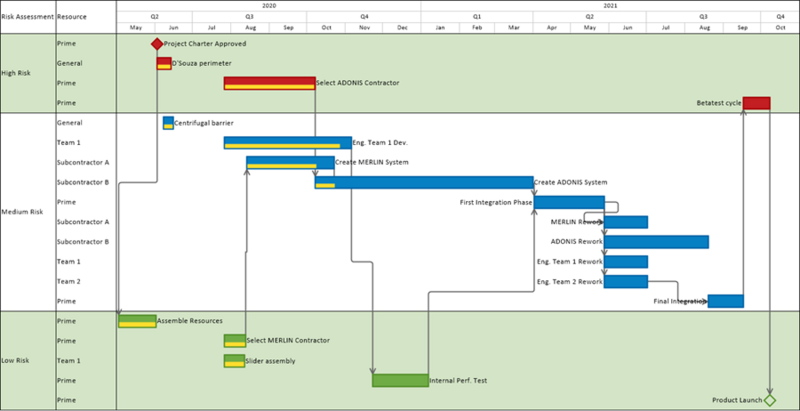Image resolution: width=800 pixels, height=411 pixels.
Task: Select the High Risk swimlane label
Action: tap(16, 73)
